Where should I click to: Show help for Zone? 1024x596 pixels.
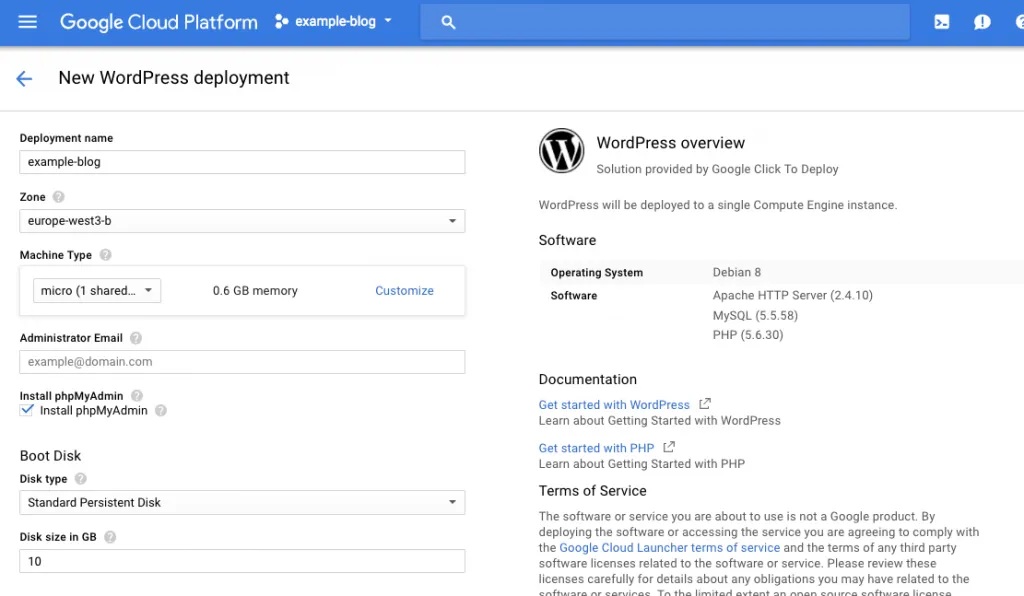point(59,196)
